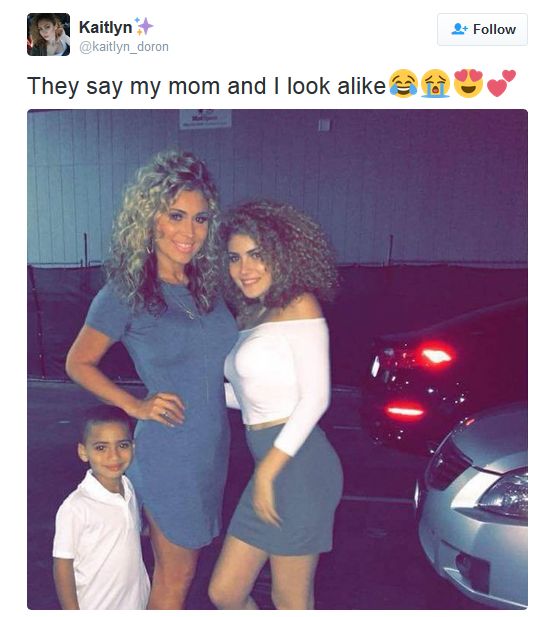Click the woman in blue dress in photo
This screenshot has height=617, width=555.
(x=161, y=354)
